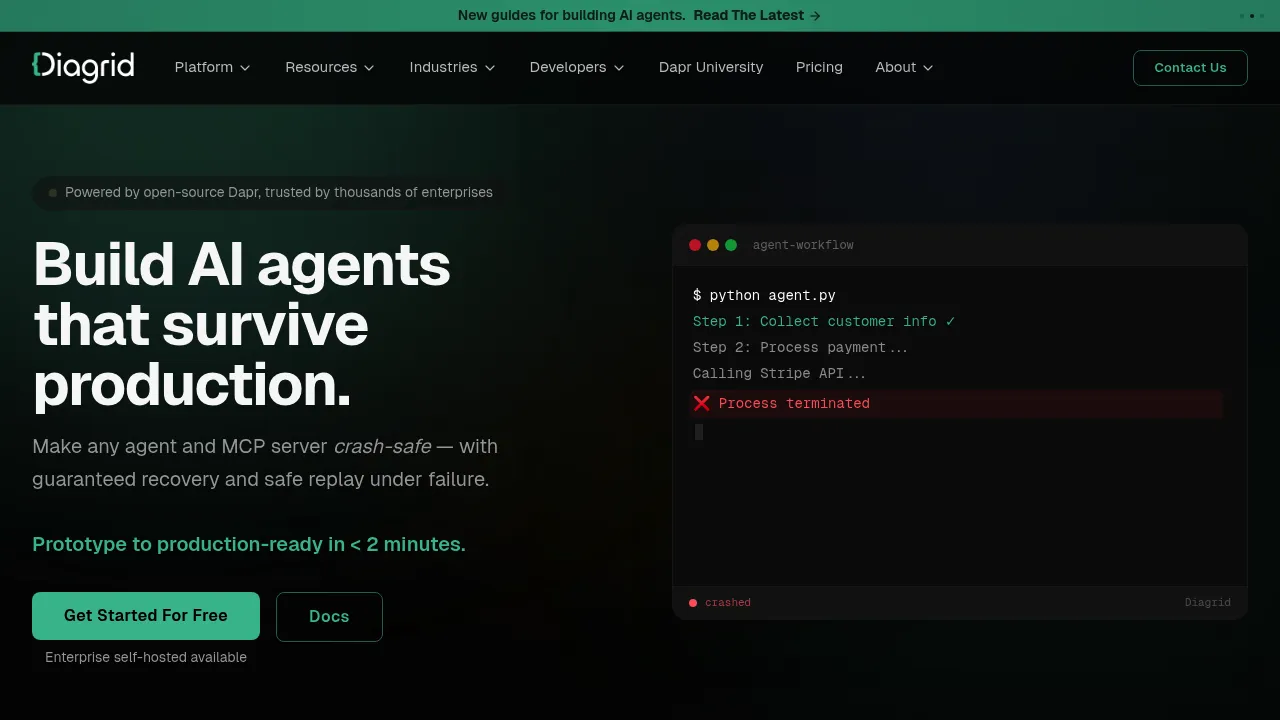Click the green dot in terminal window
This screenshot has height=720, width=1280.
point(731,245)
